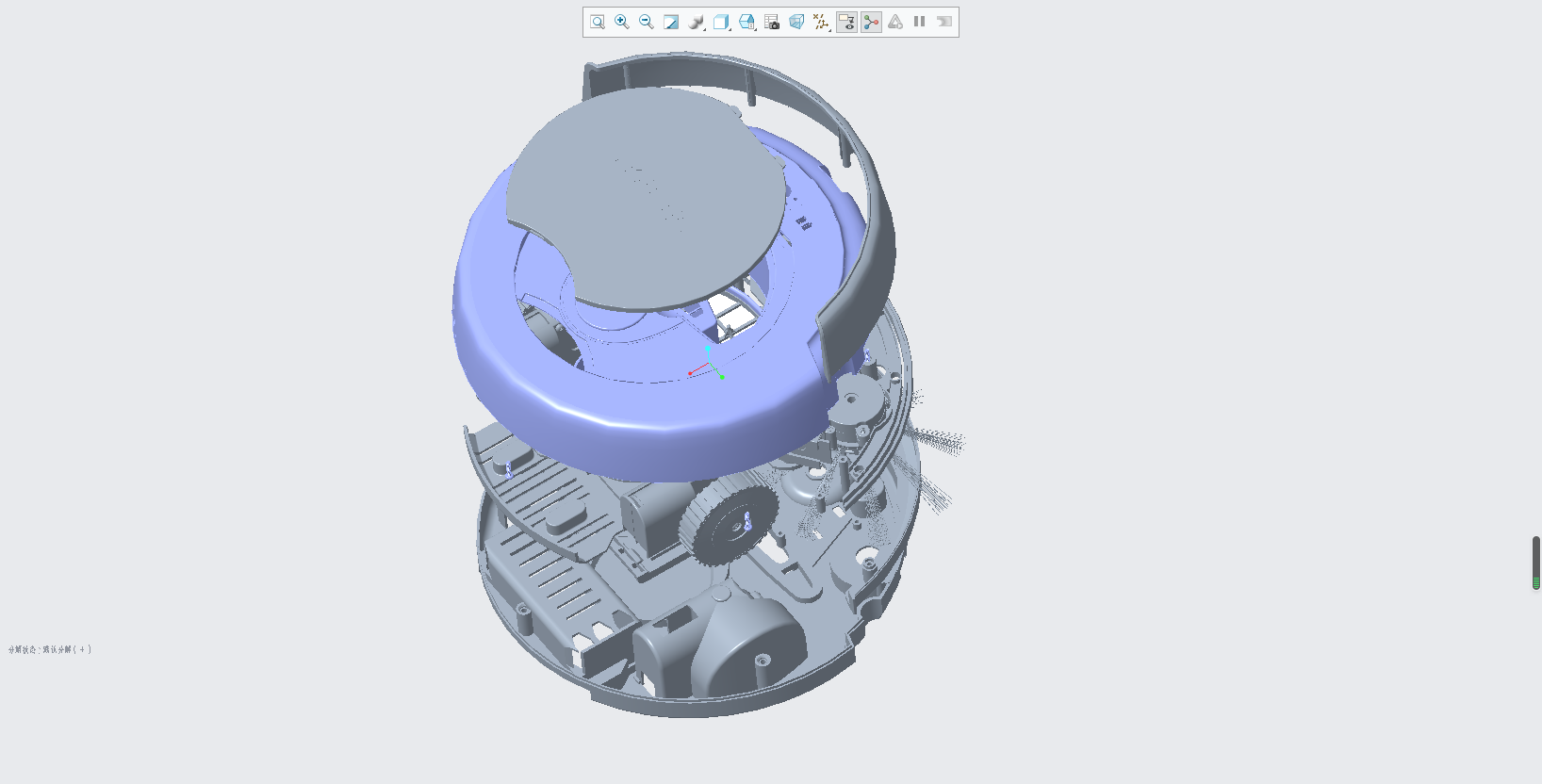Open the Saved Orientations cube dropdown
The width and height of the screenshot is (1542, 784).
[x=722, y=22]
